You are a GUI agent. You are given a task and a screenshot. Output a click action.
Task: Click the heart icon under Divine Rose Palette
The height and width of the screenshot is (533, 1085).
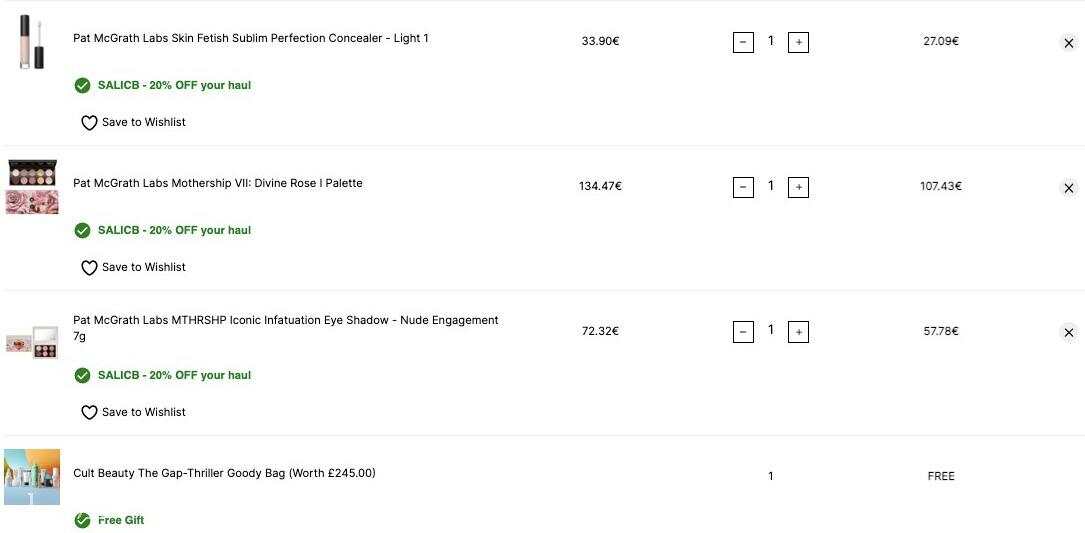click(89, 267)
